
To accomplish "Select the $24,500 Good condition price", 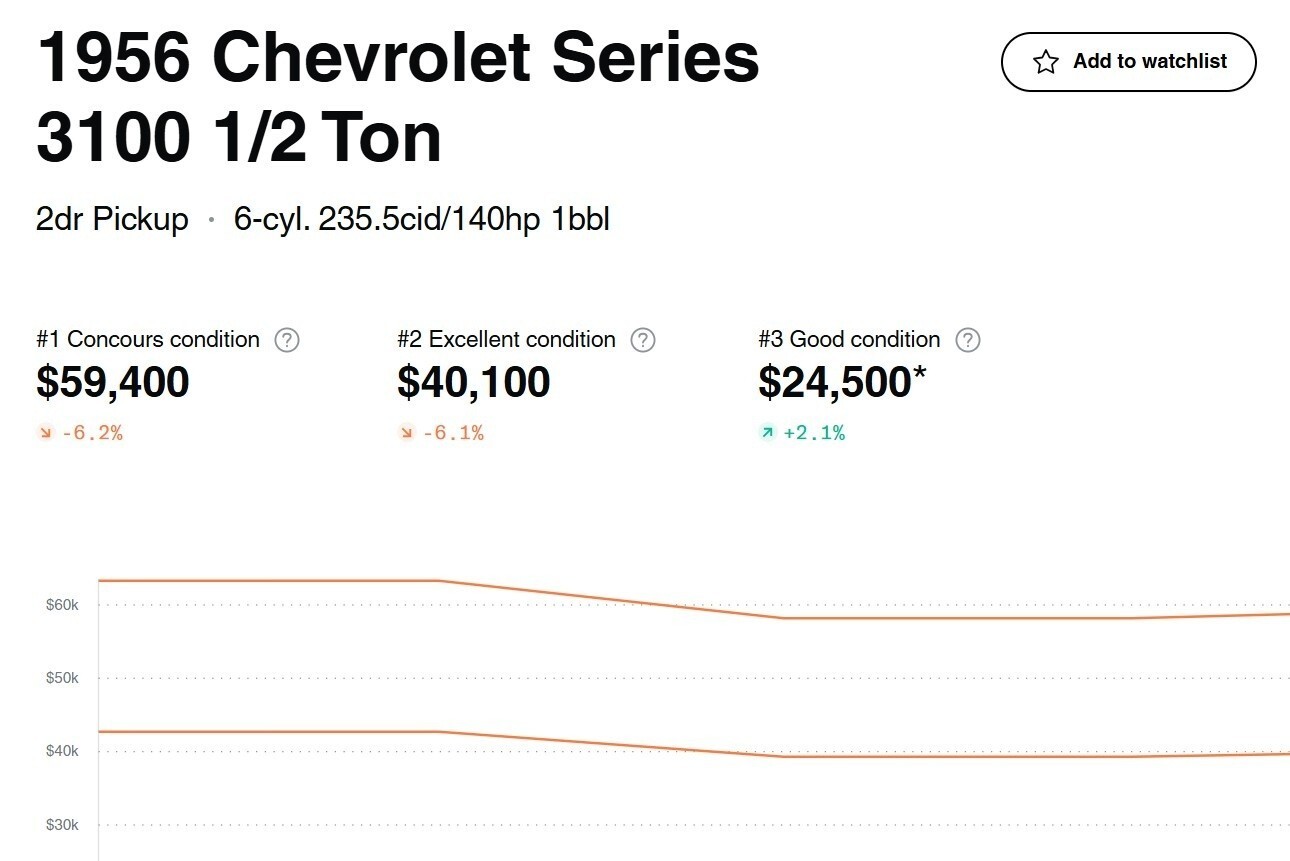I will coord(835,382).
